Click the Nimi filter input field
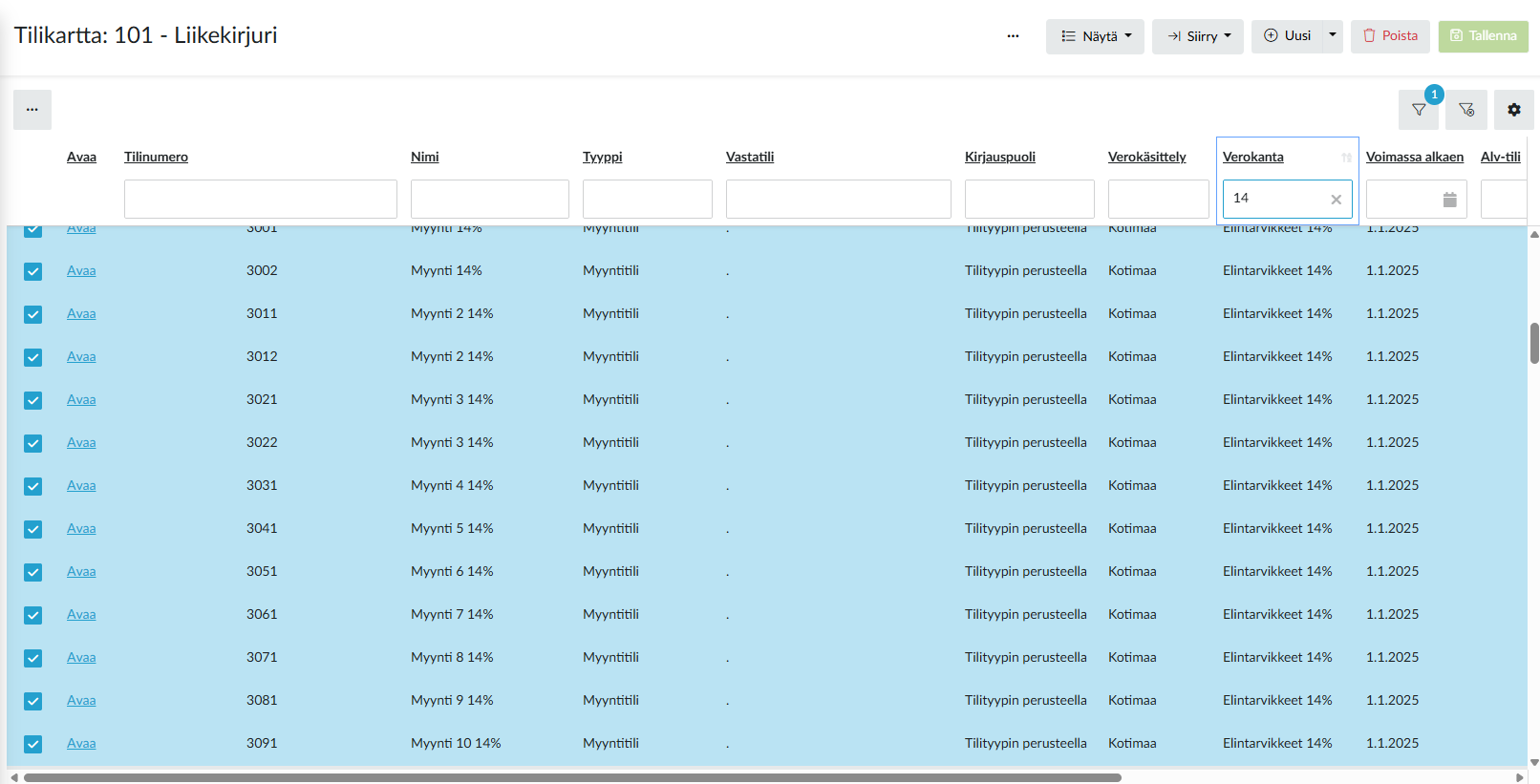1540x784 pixels. 489,200
